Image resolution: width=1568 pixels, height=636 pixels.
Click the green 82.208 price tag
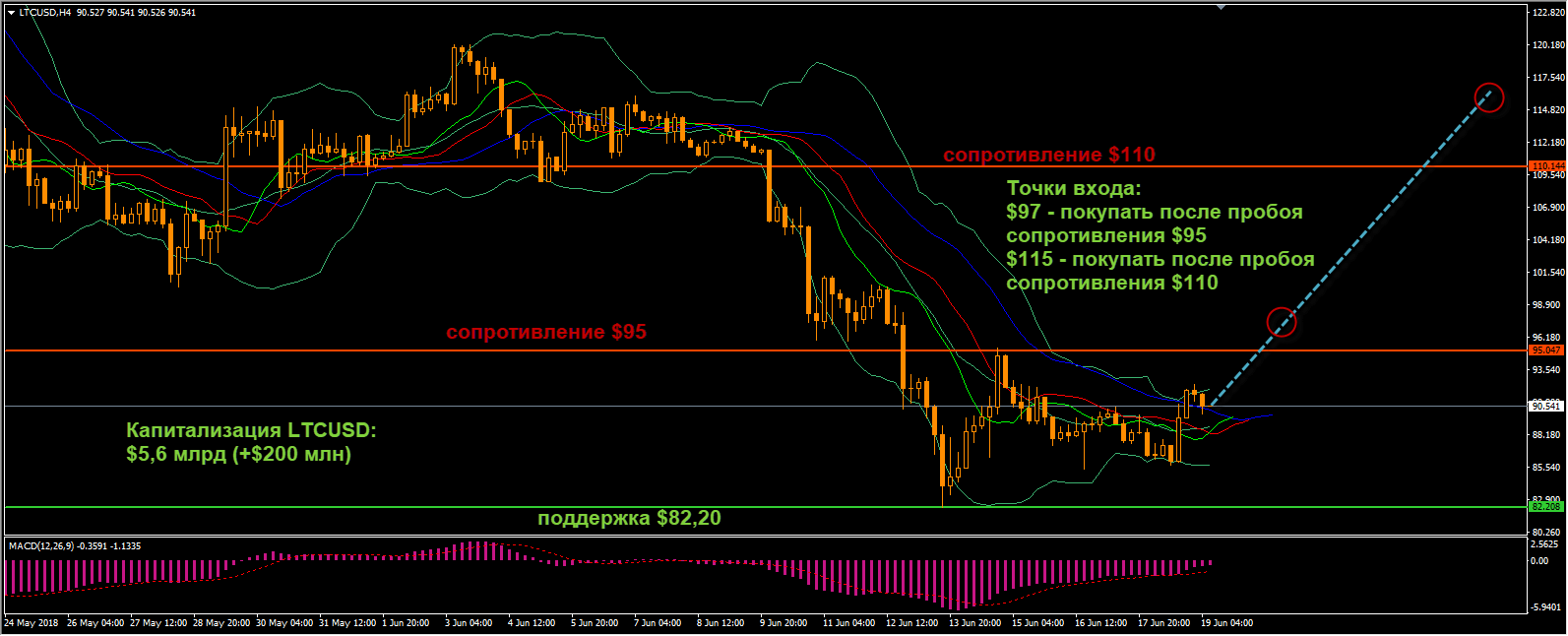pos(1546,506)
